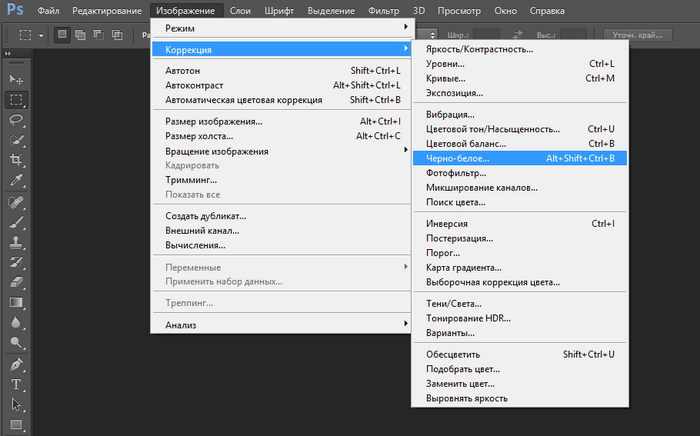This screenshot has height=436, width=700.
Task: Pick the Crop tool in toolbar
Action: pyautogui.click(x=17, y=161)
